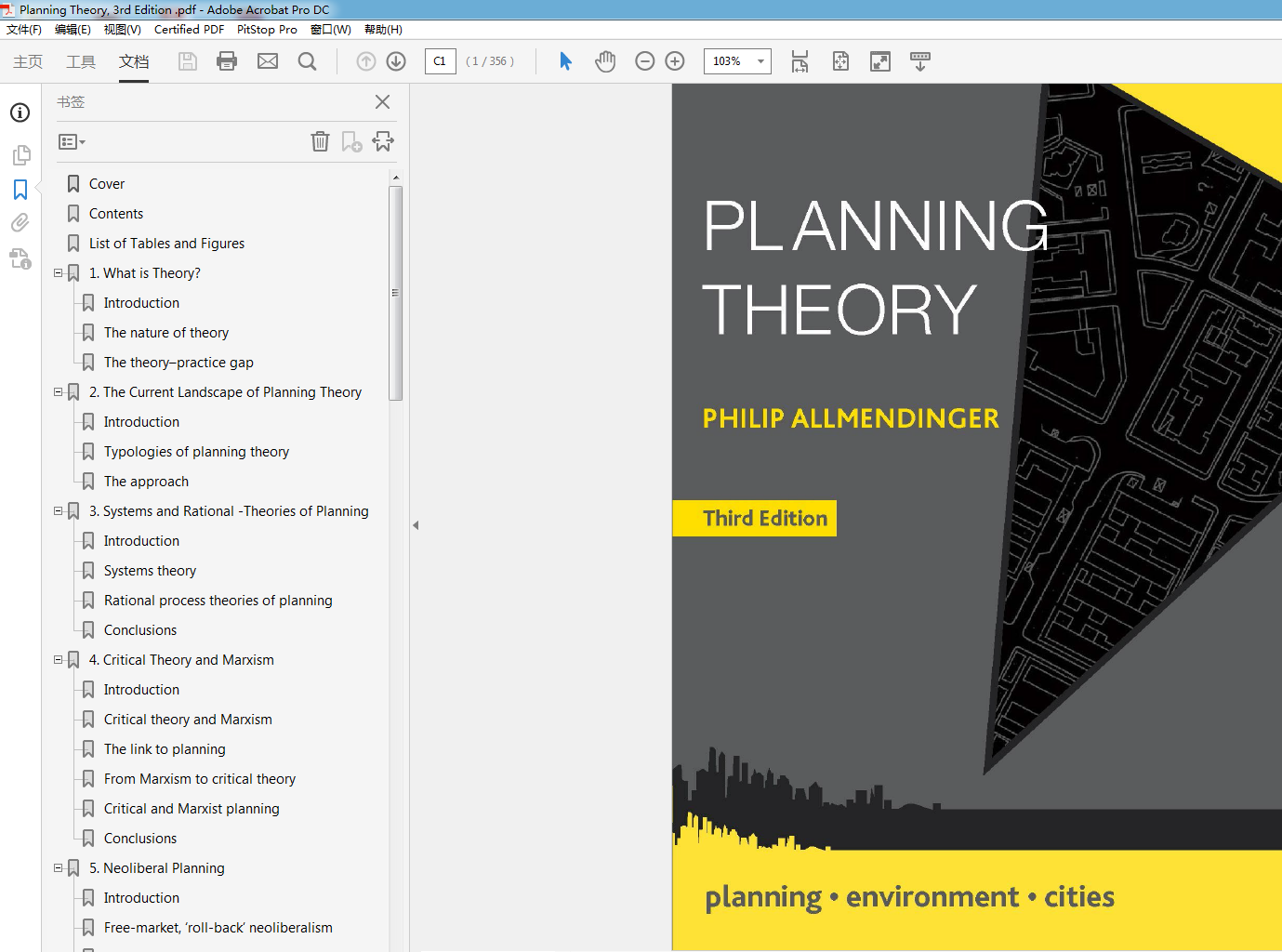Close the bookmarks panel with X
1282x952 pixels.
click(382, 102)
